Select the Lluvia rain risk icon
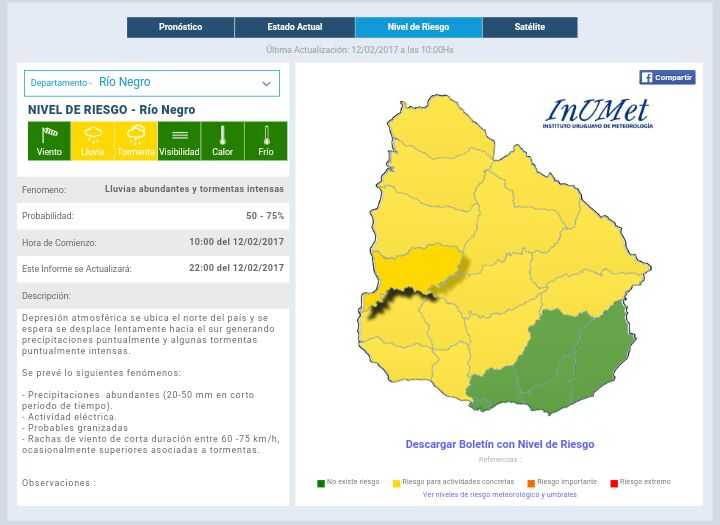 (92, 141)
